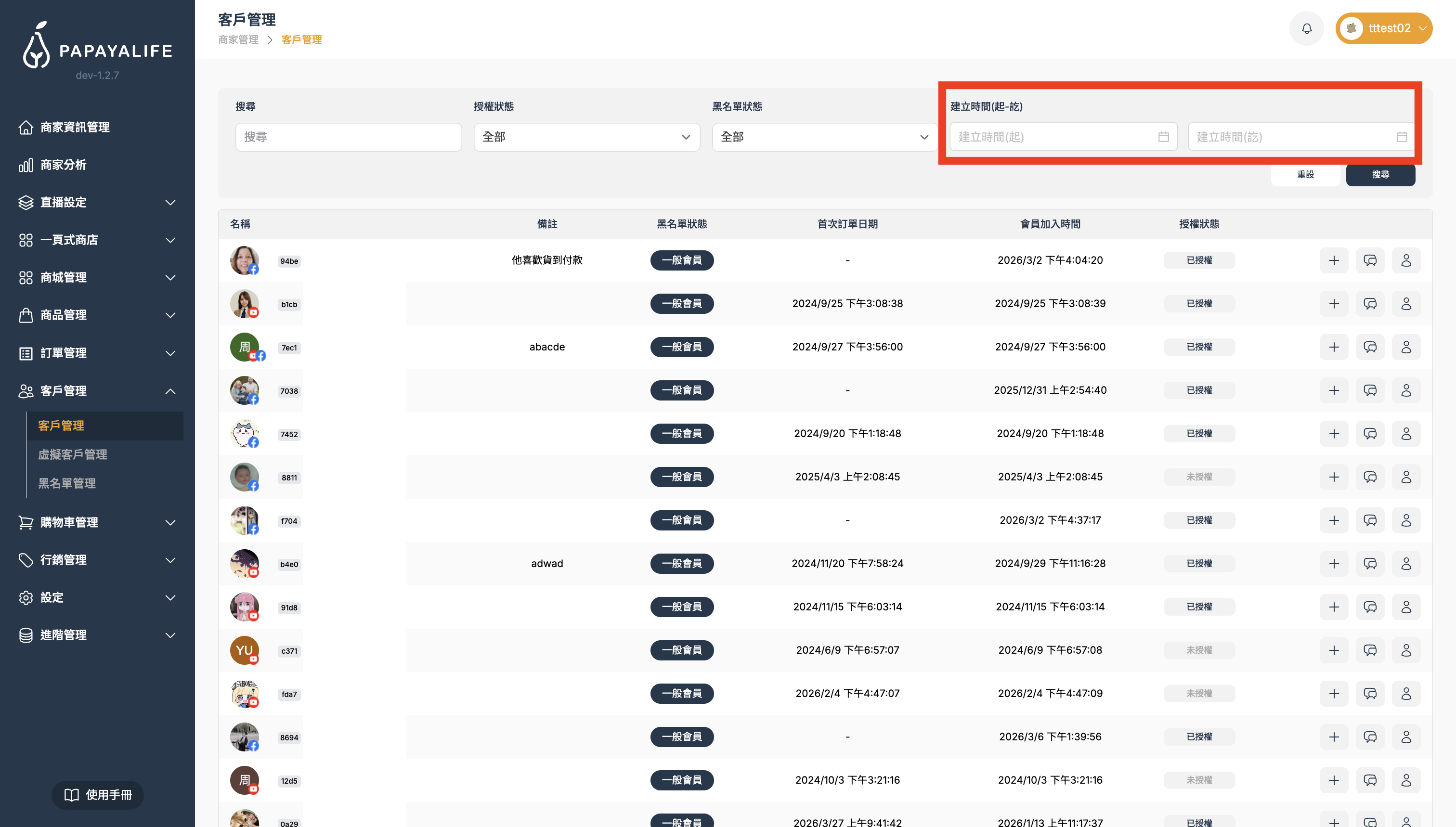
Task: Open chat icon for customer b1cb
Action: (x=1370, y=303)
